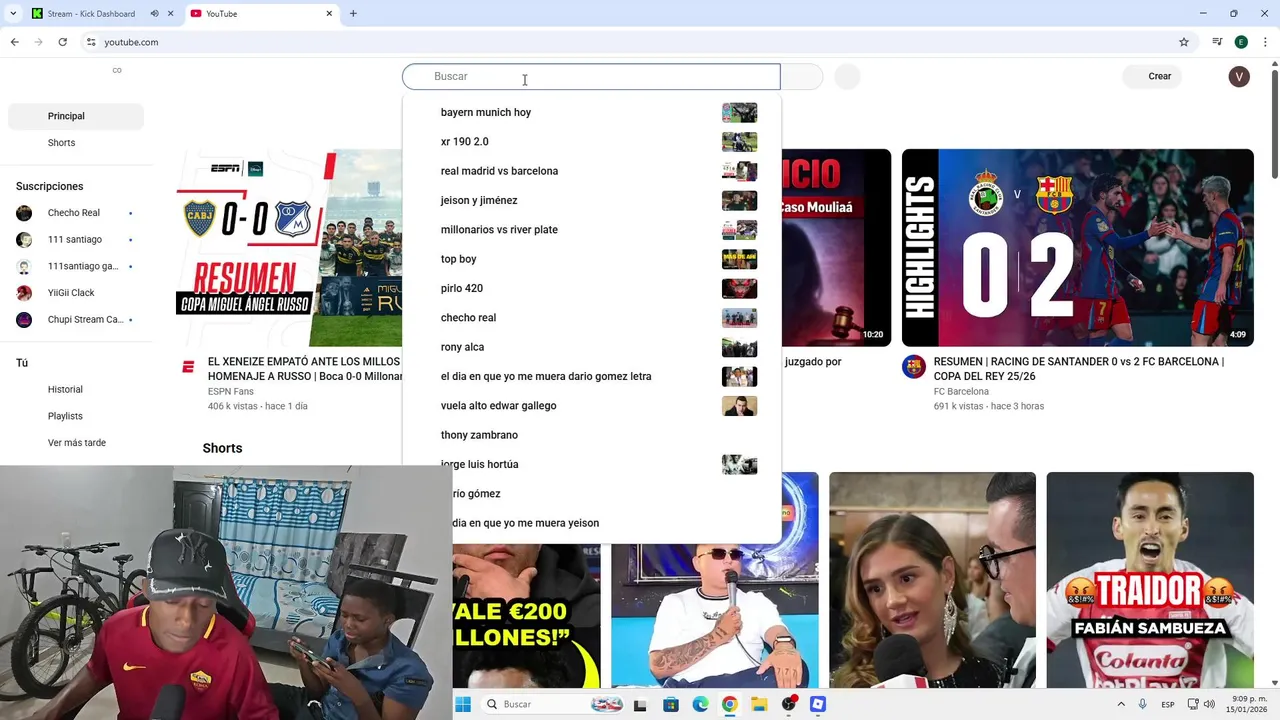Image resolution: width=1280 pixels, height=720 pixels.
Task: Open the TRAIDOR Fabián Sambueza short
Action: 1150,580
